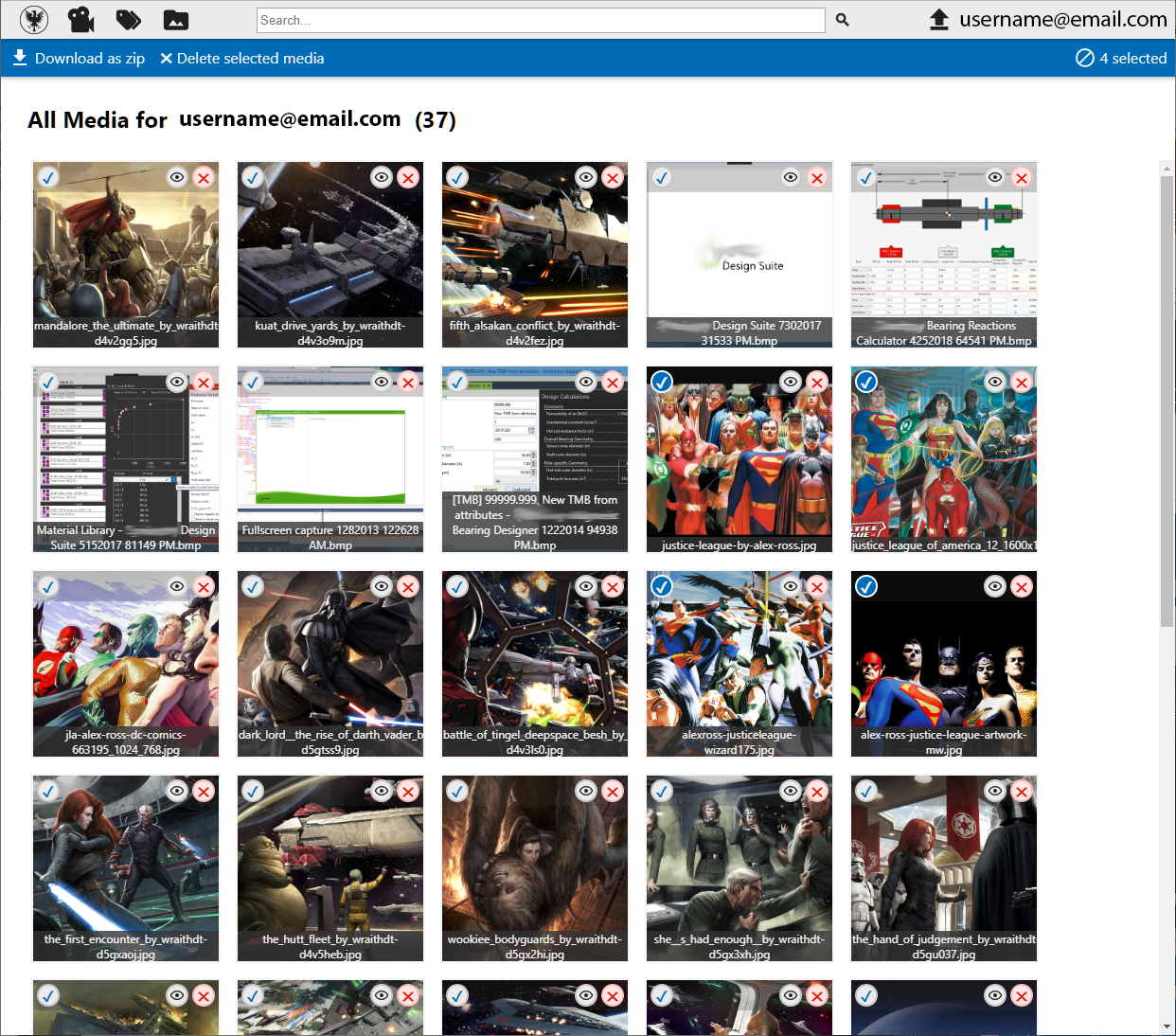Deselect justice_league_of_america_12 checkmark
This screenshot has height=1036, width=1176.
866,382
